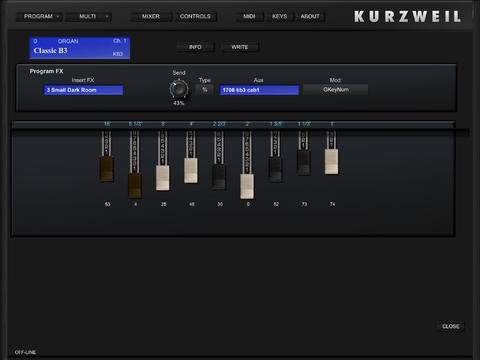
Task: Click the brown 5 1/3' drawbar handle
Action: click(135, 185)
